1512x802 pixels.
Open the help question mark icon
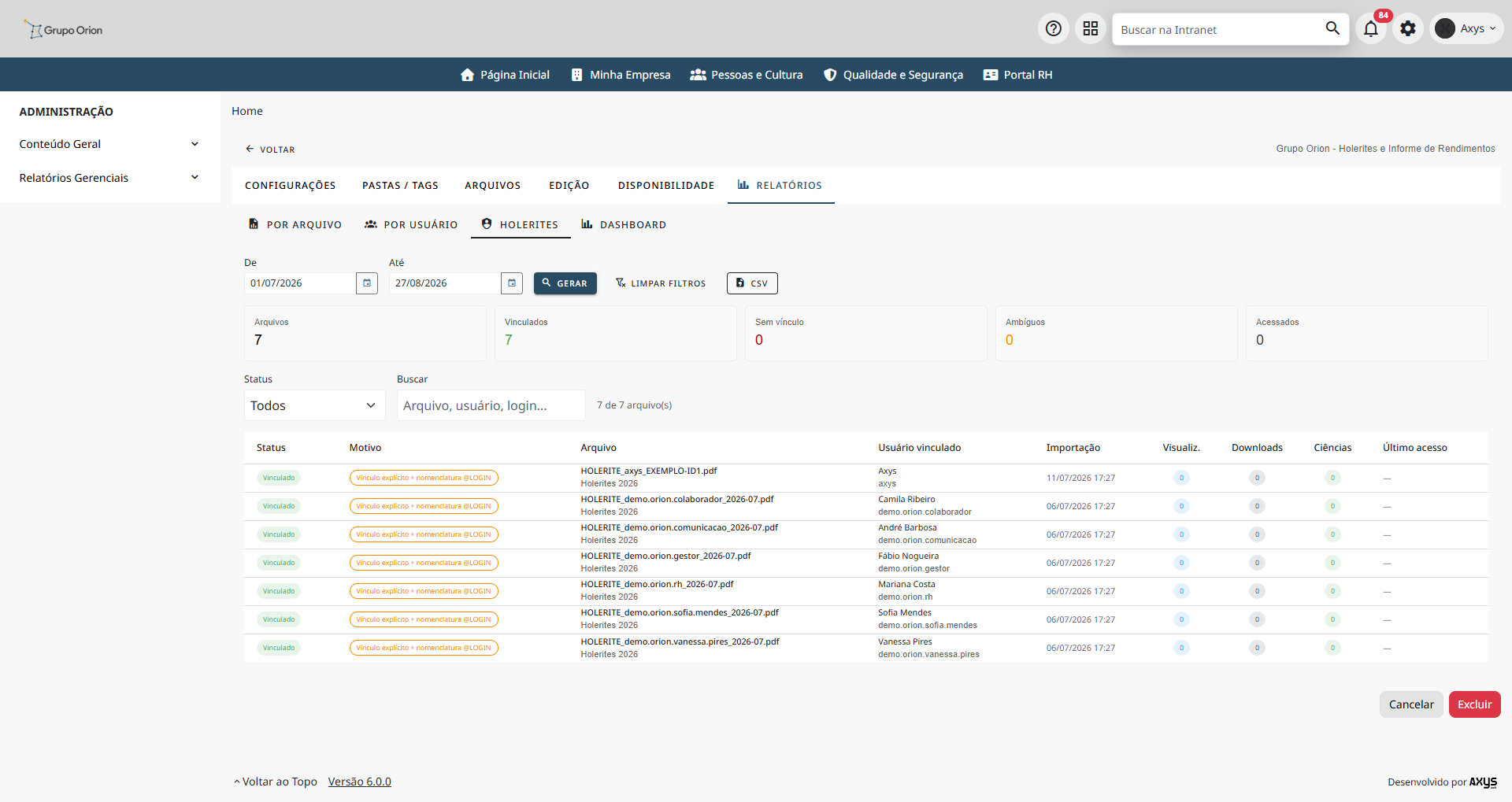1053,29
